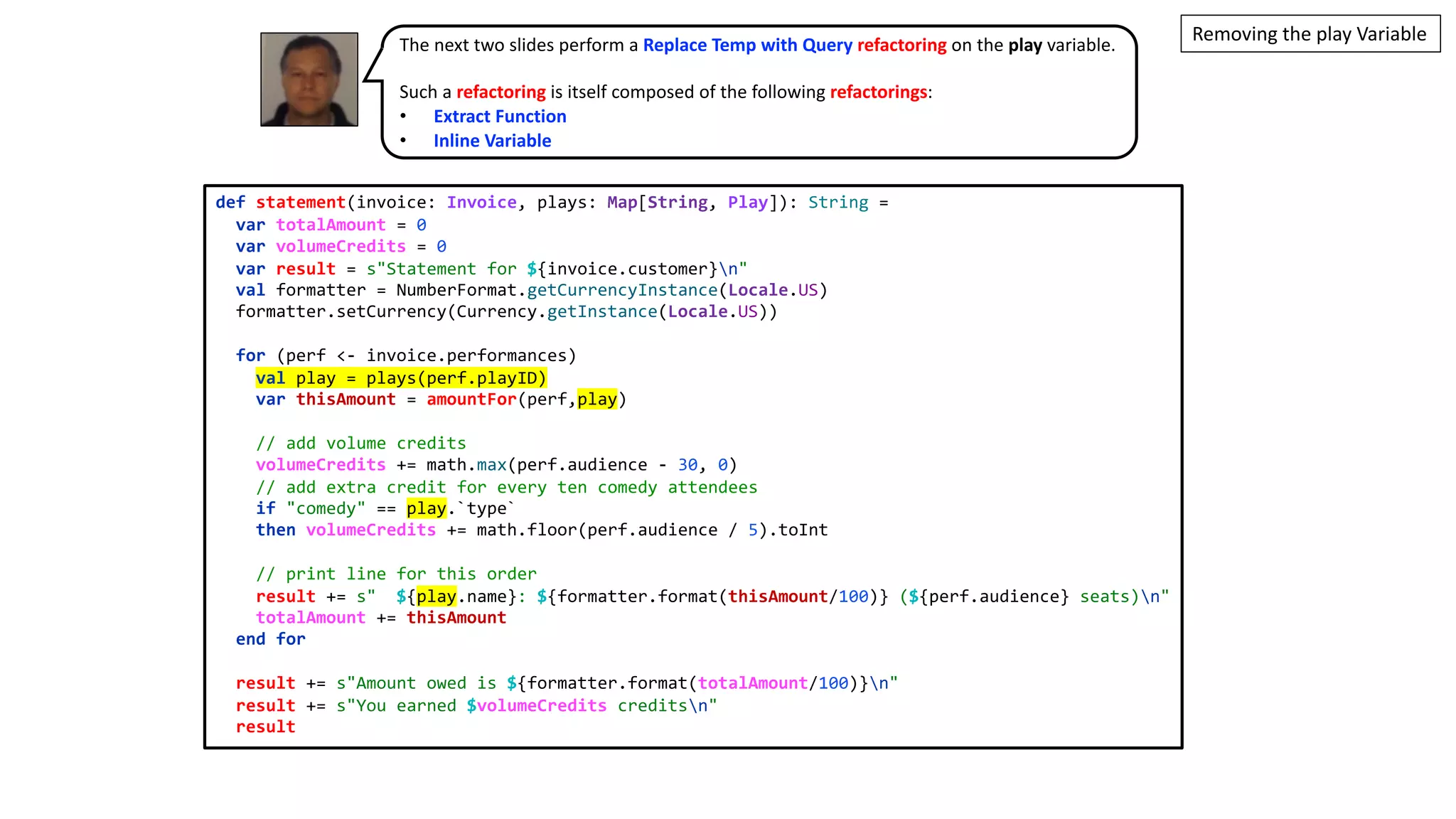
Task: Click the 'for (perf <- invoice.performances)' line
Action: tap(405, 355)
